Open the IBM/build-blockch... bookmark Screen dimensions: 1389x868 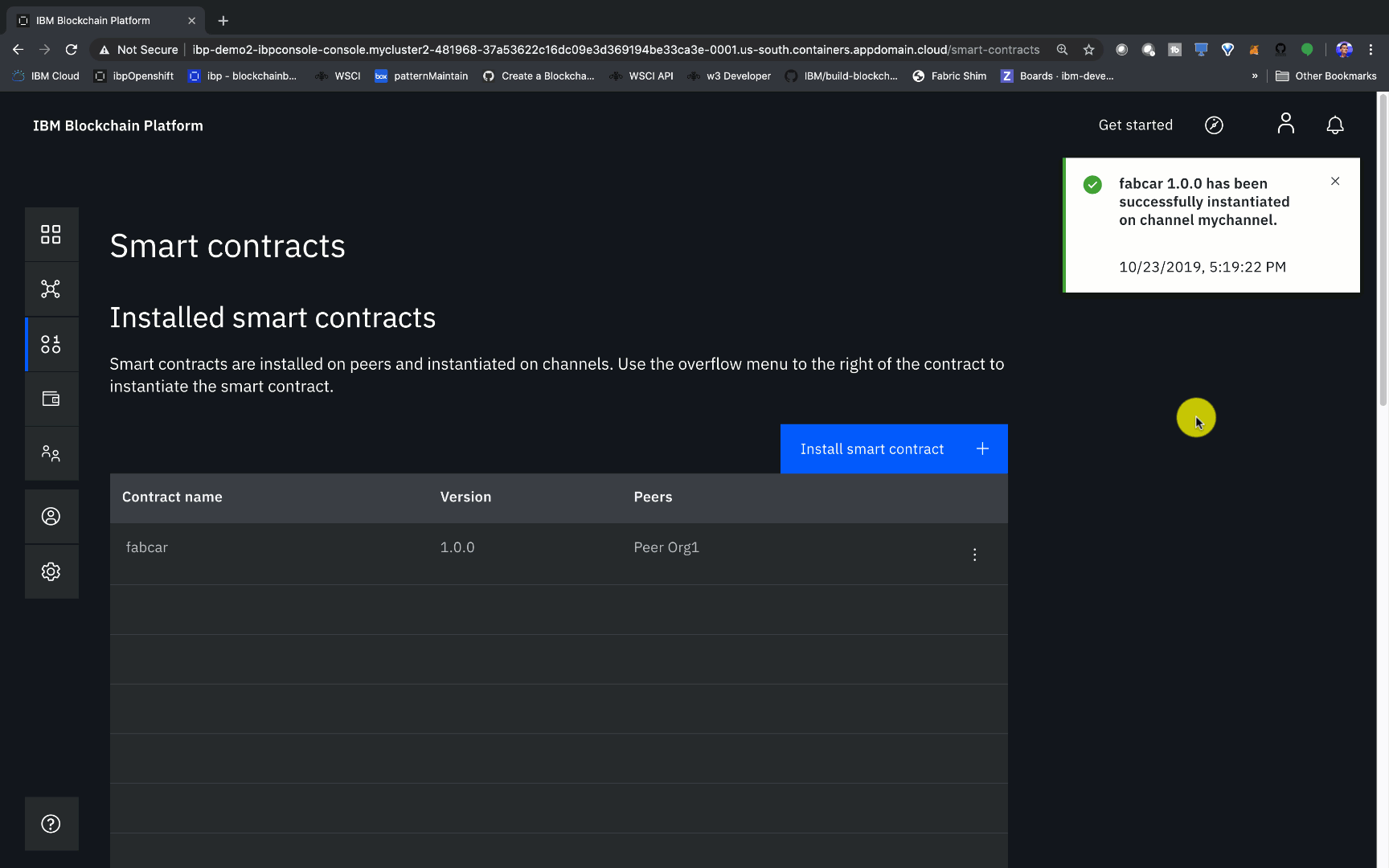tap(842, 76)
